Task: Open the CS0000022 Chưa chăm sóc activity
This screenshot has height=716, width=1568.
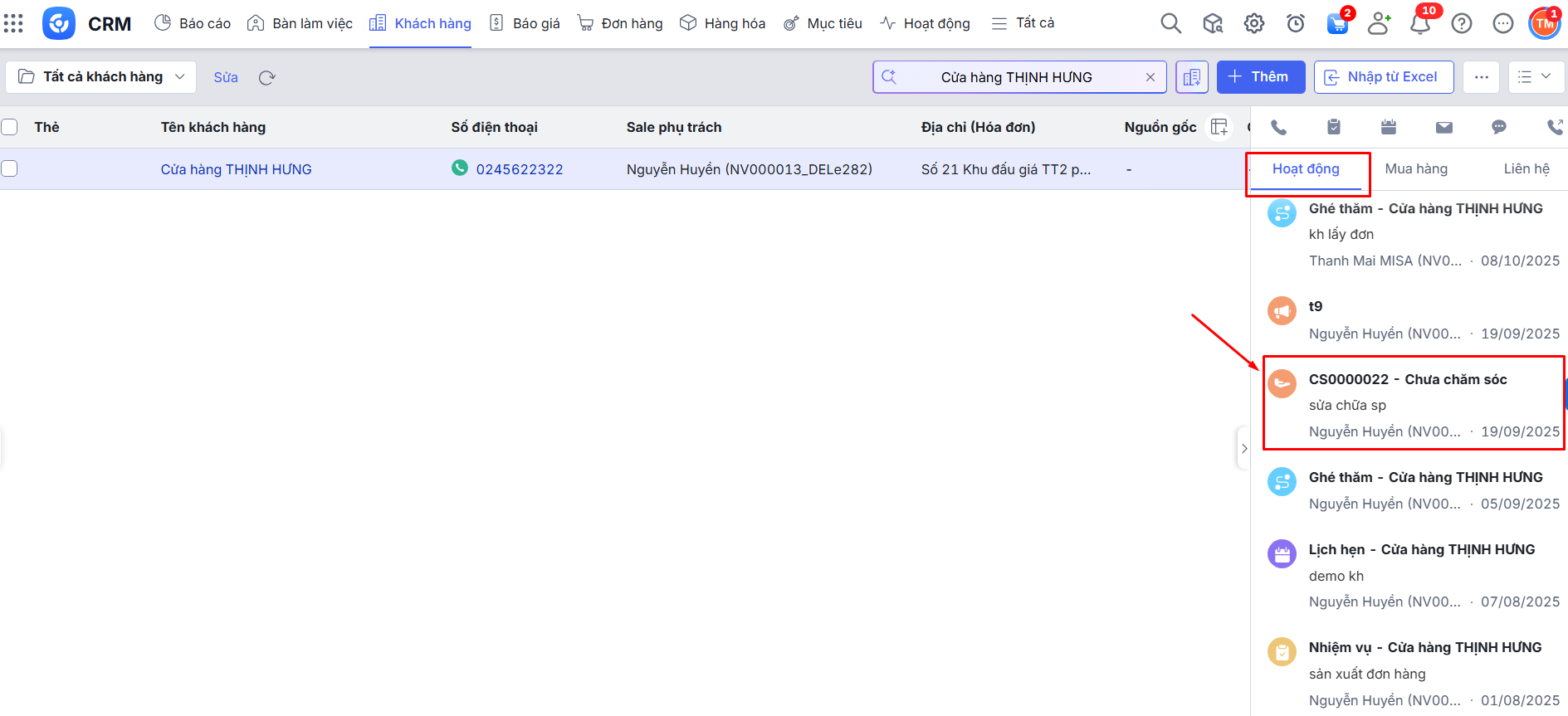Action: coord(1408,380)
